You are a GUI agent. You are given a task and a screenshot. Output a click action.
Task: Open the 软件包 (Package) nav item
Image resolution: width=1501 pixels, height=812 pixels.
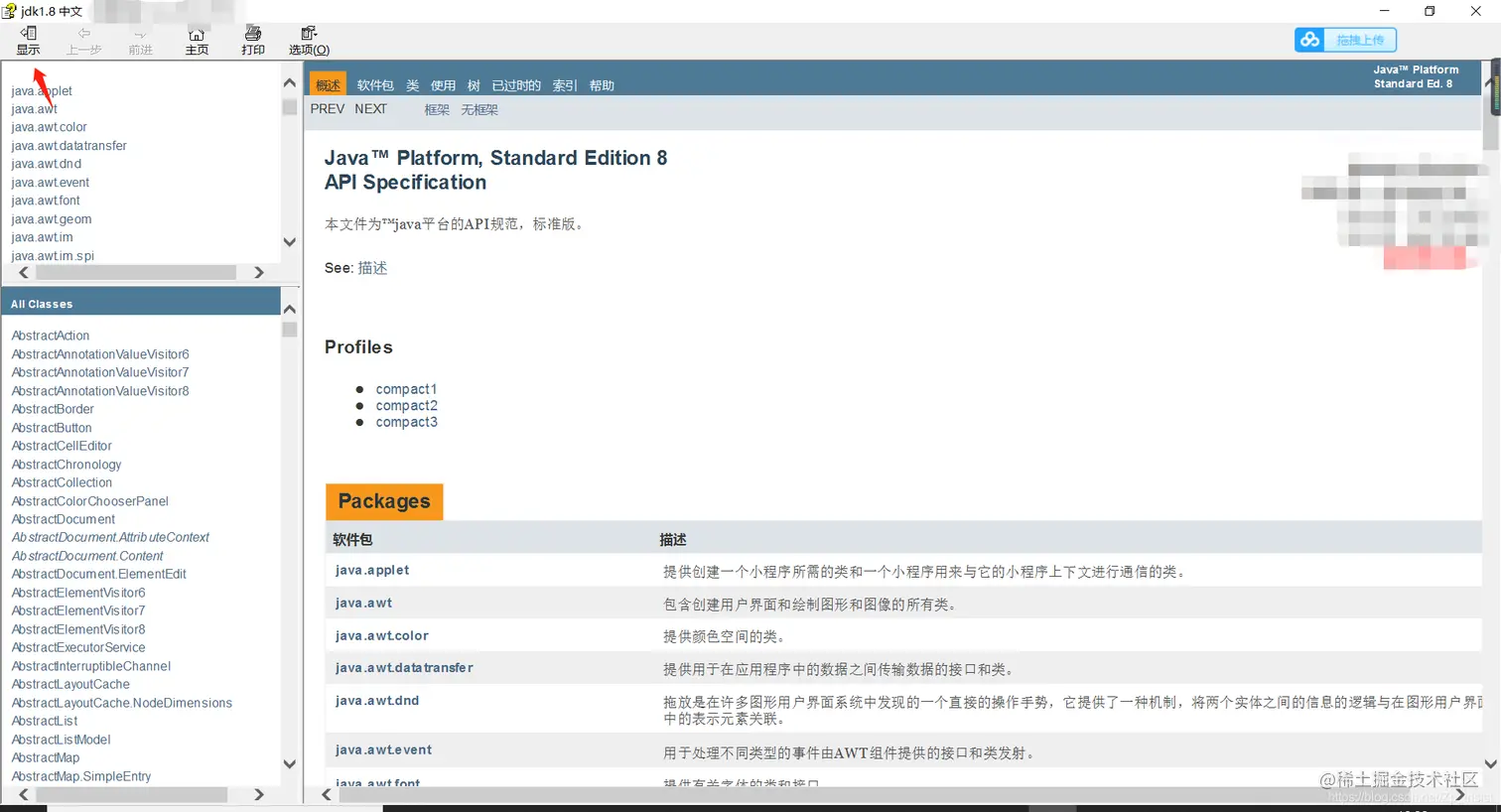[375, 85]
